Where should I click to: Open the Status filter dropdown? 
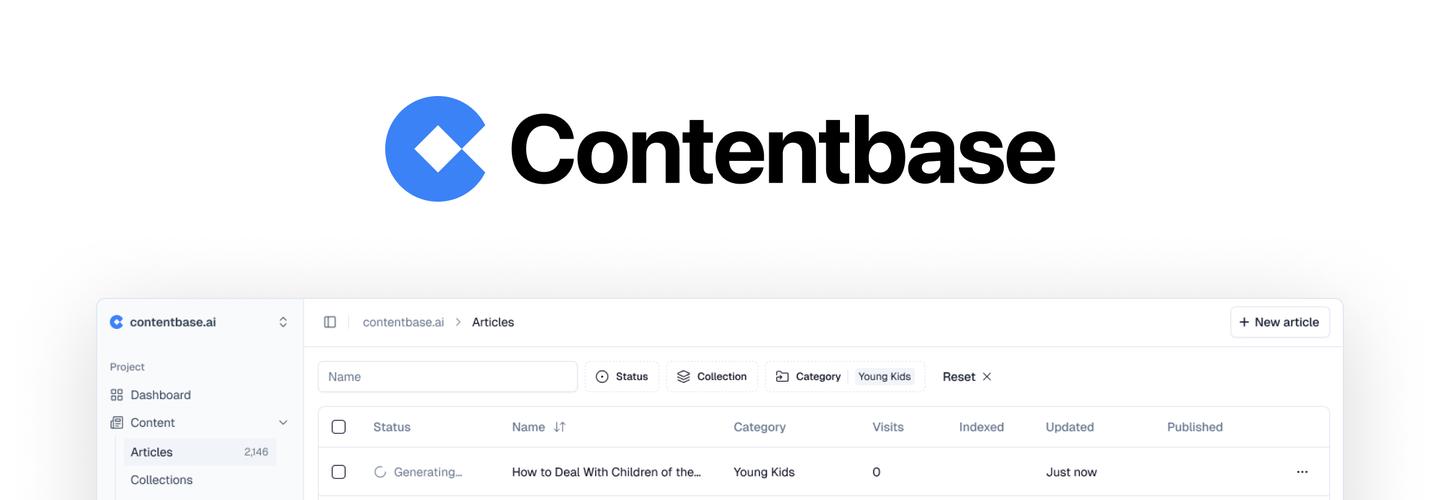click(622, 377)
